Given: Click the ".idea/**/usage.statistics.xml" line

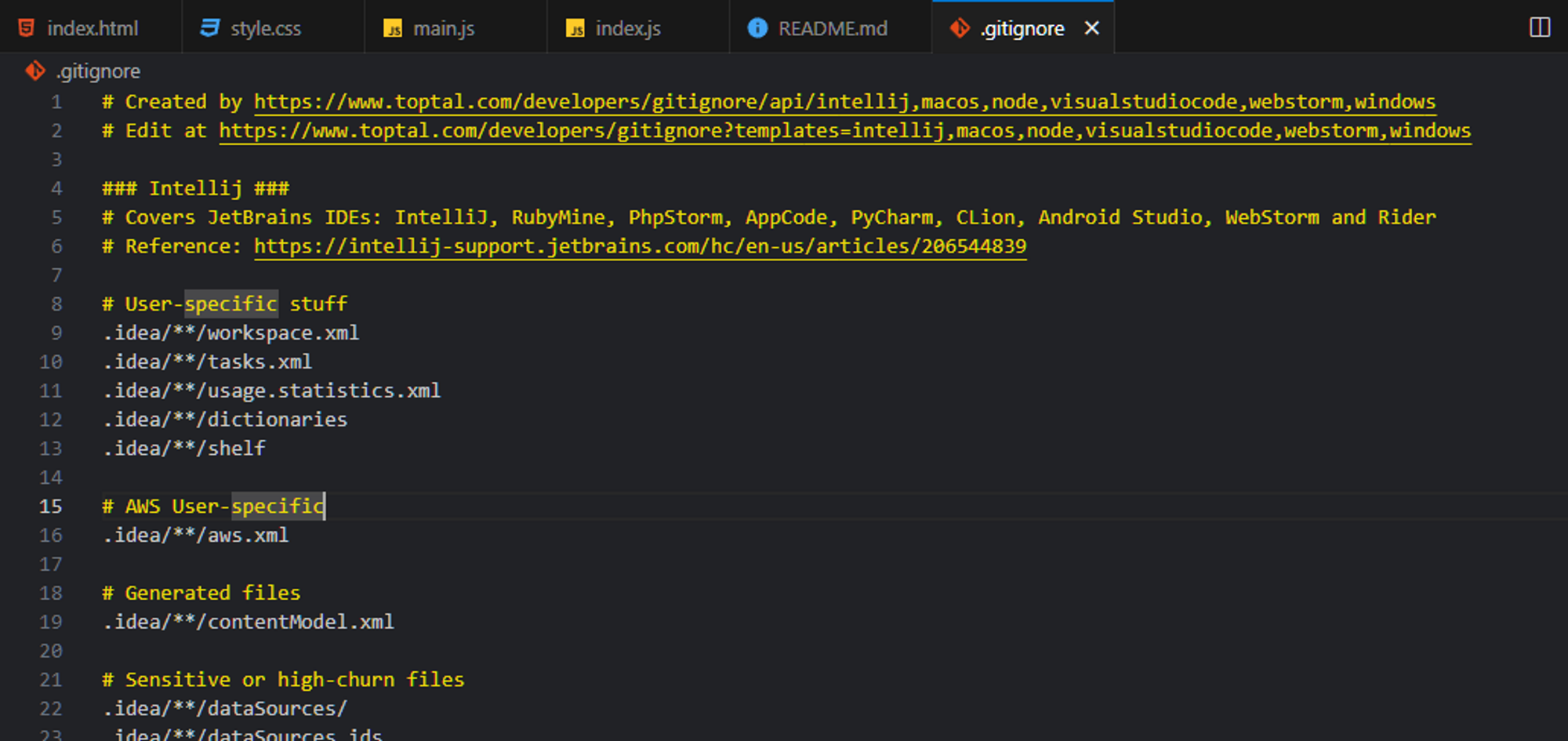Looking at the screenshot, I should (271, 390).
